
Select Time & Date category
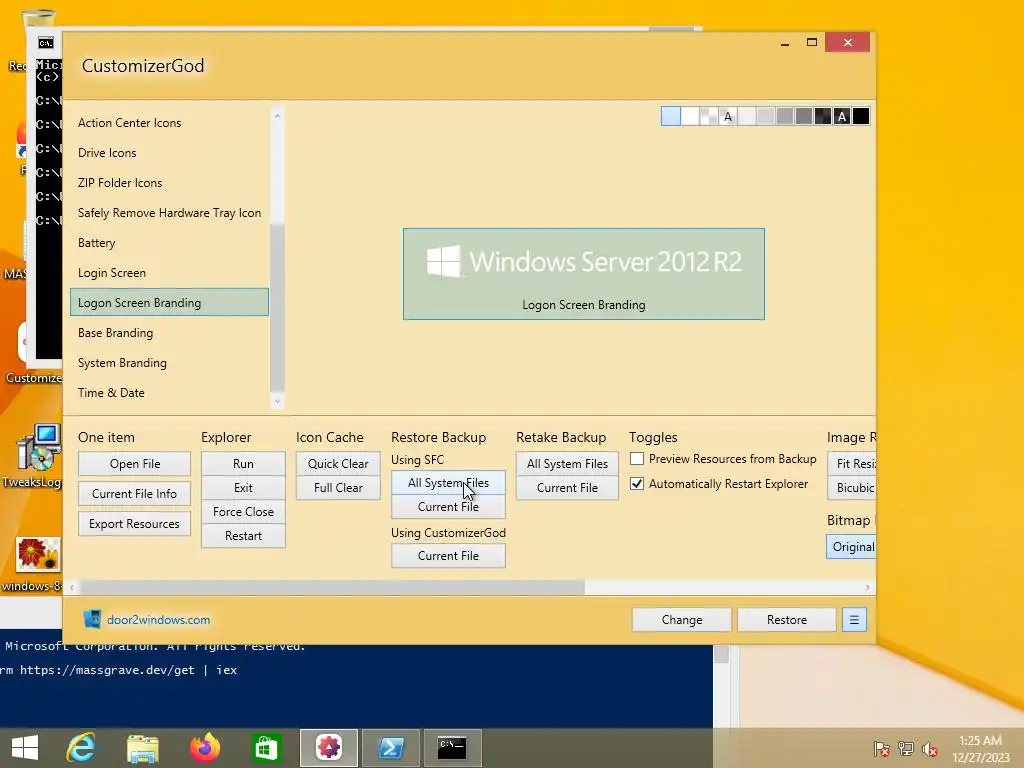169,393
